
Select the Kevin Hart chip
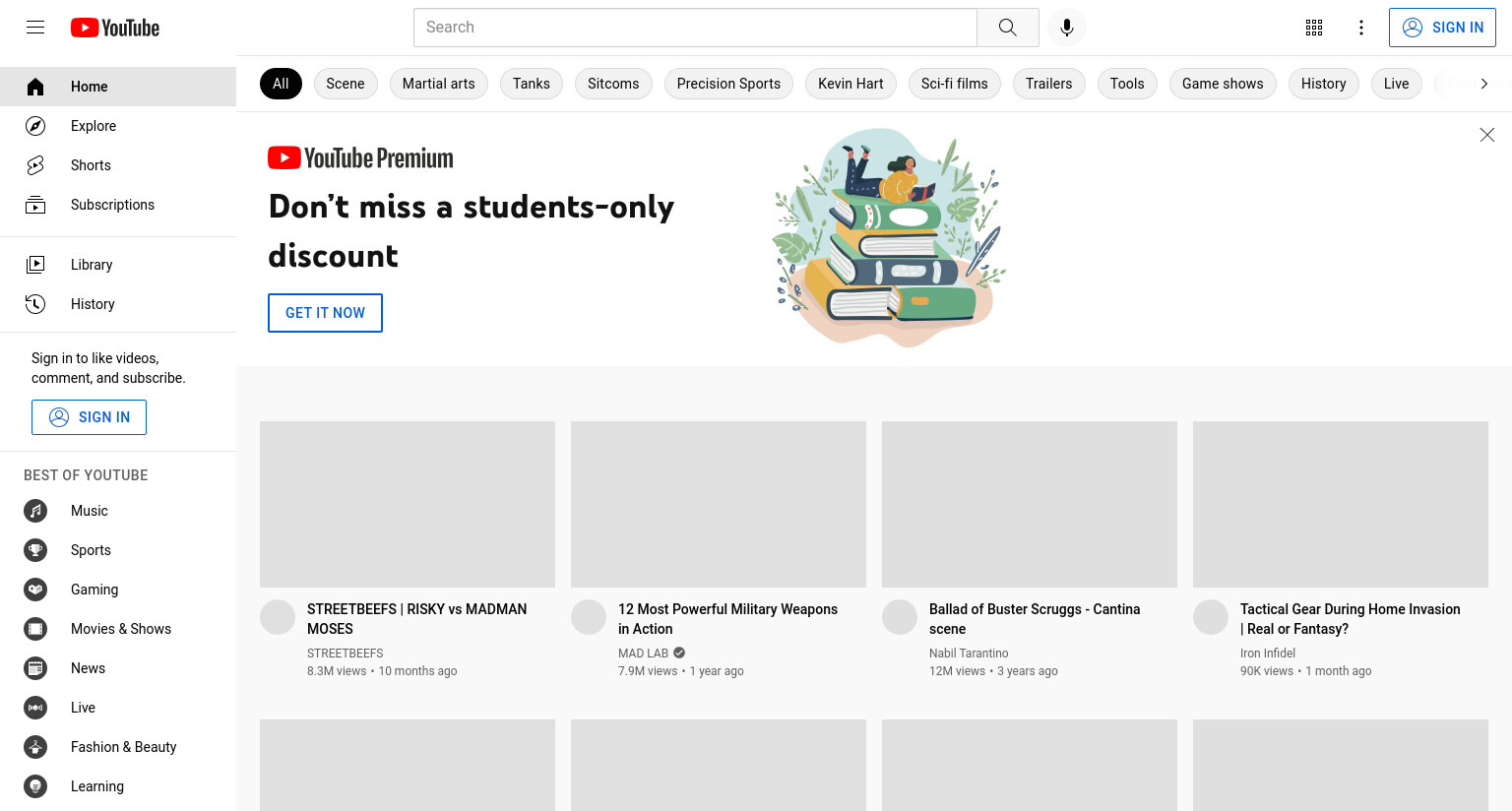pyautogui.click(x=850, y=84)
